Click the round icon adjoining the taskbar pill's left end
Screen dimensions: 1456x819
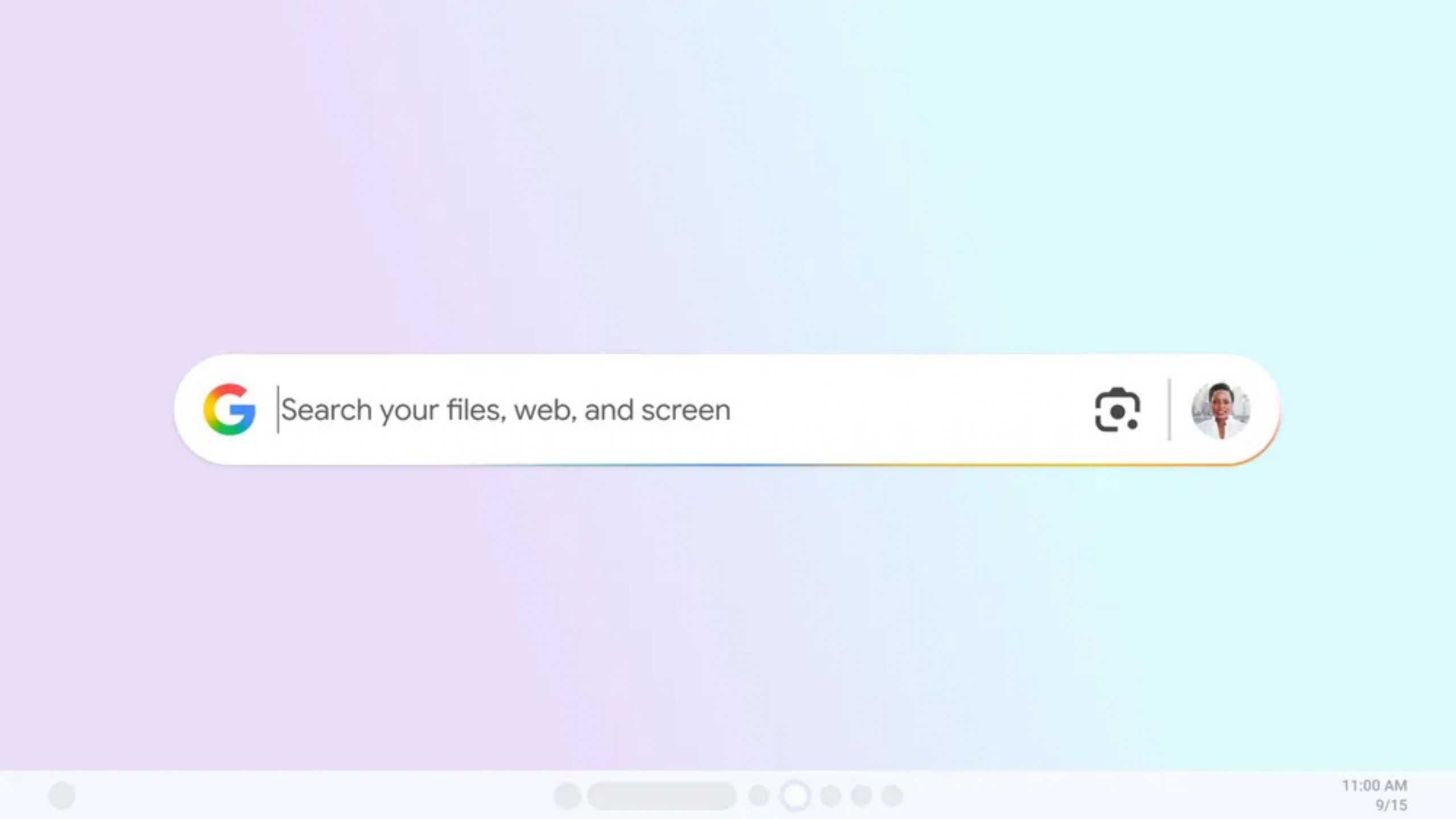click(x=567, y=796)
